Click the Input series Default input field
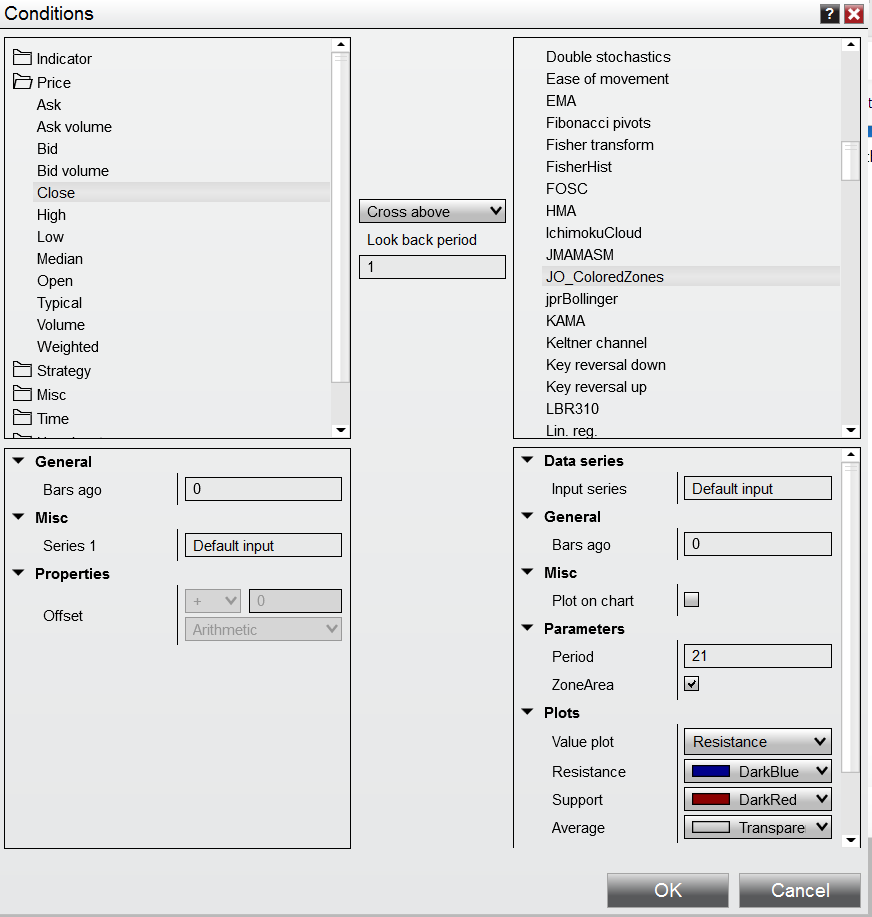872x917 pixels. tap(757, 488)
